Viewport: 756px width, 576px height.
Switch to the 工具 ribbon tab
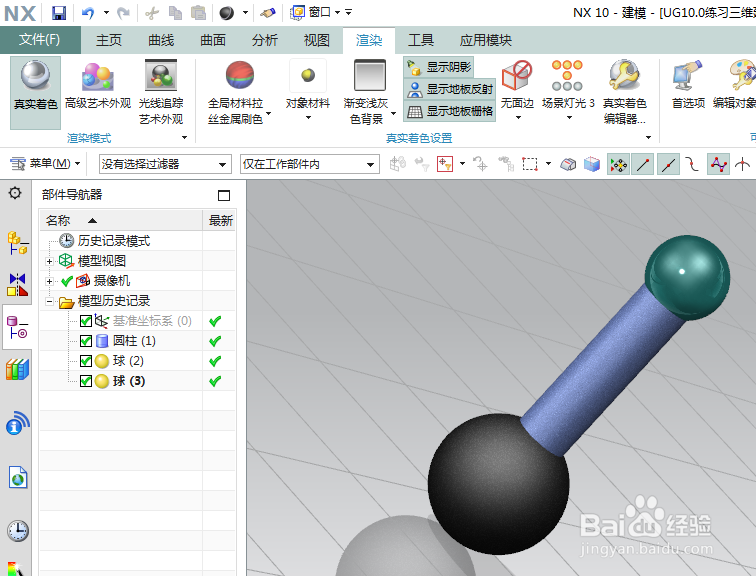[x=421, y=40]
